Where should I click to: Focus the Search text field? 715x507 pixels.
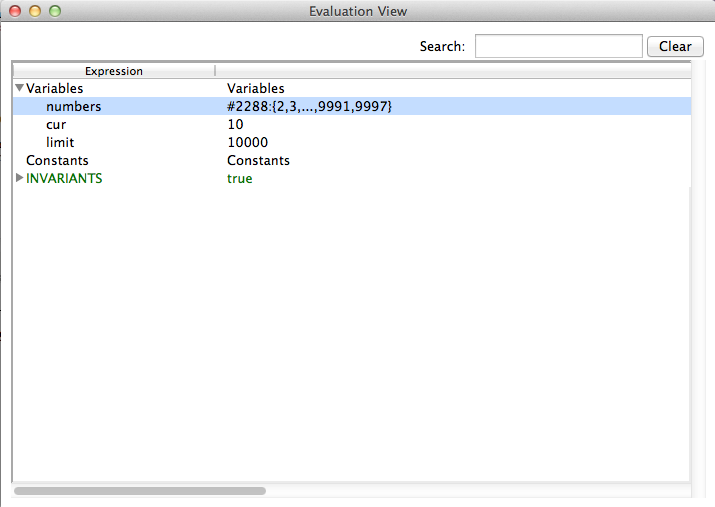tap(558, 46)
